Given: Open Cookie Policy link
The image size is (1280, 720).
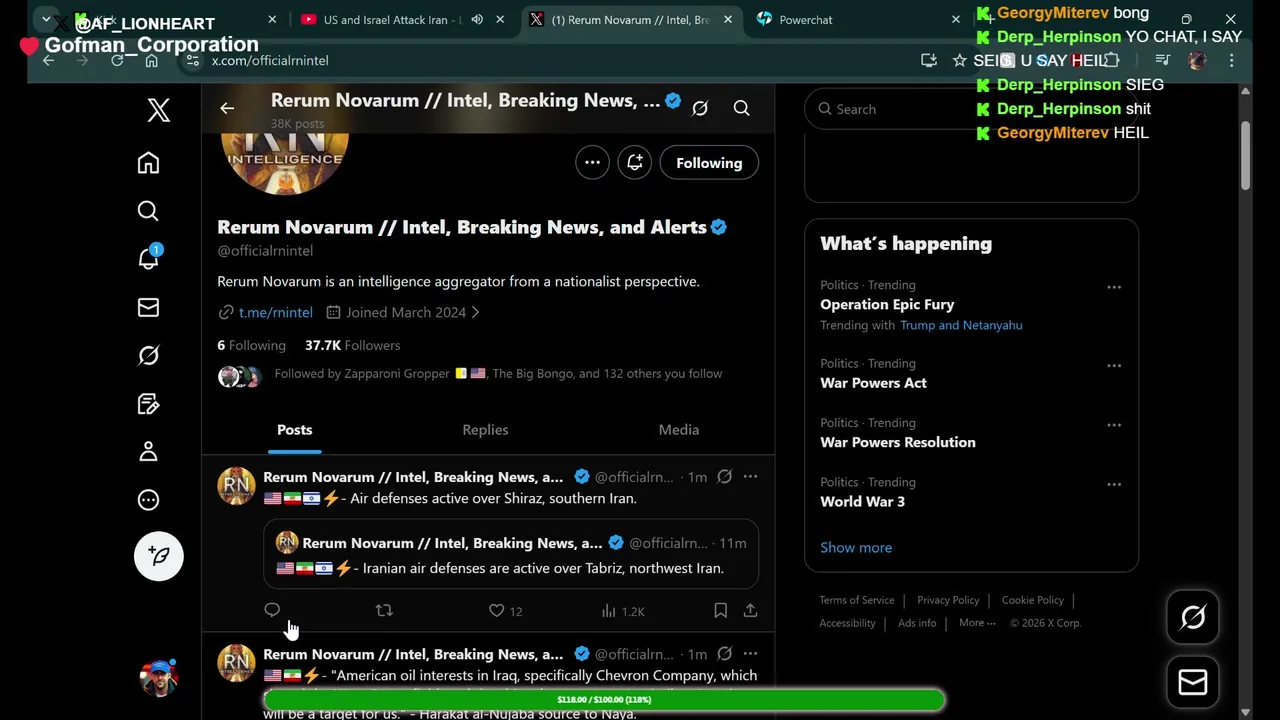Looking at the screenshot, I should coord(1033,600).
